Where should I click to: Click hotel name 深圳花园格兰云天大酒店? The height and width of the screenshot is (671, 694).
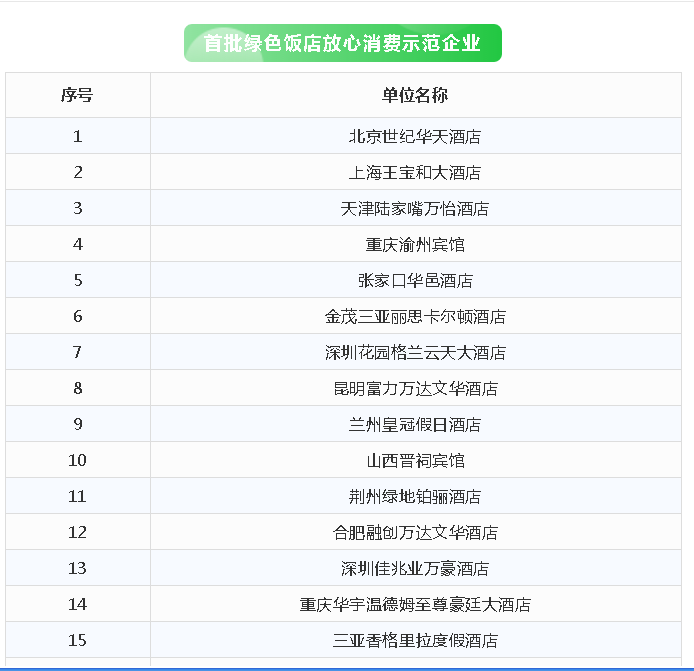click(415, 353)
